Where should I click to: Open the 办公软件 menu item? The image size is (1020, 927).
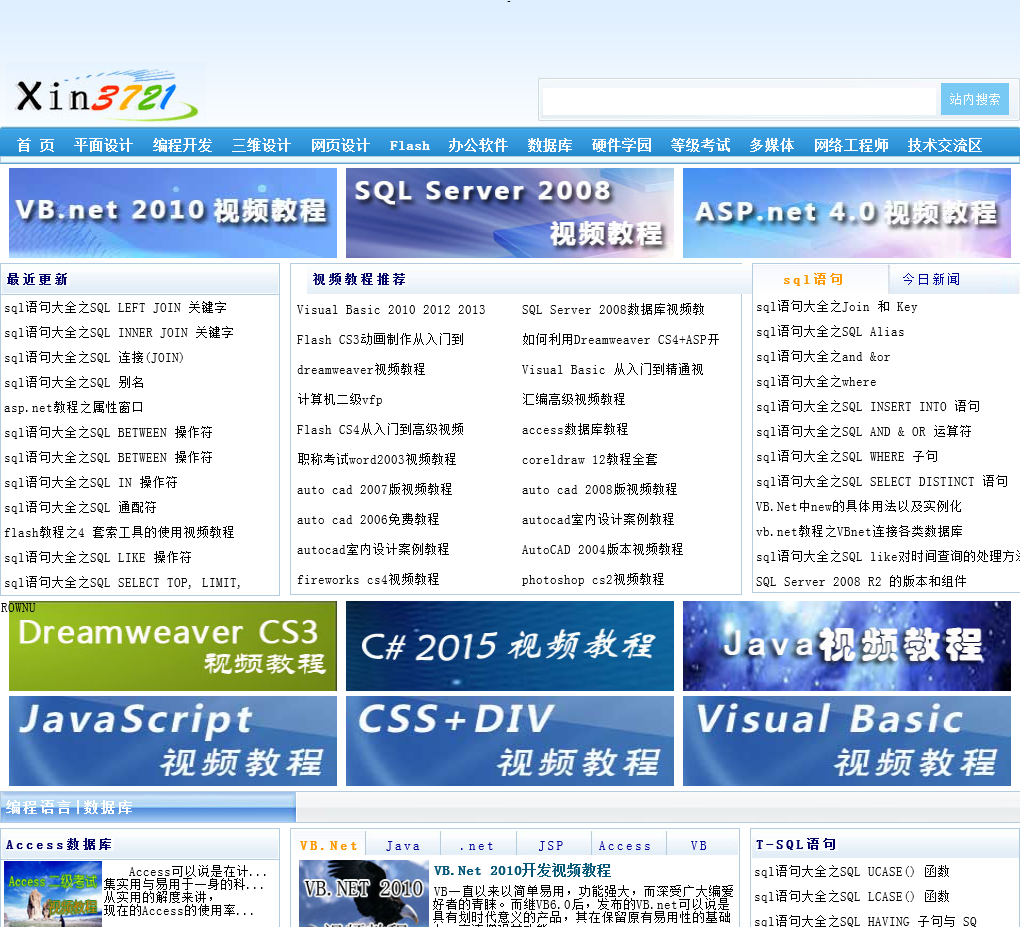pos(477,145)
